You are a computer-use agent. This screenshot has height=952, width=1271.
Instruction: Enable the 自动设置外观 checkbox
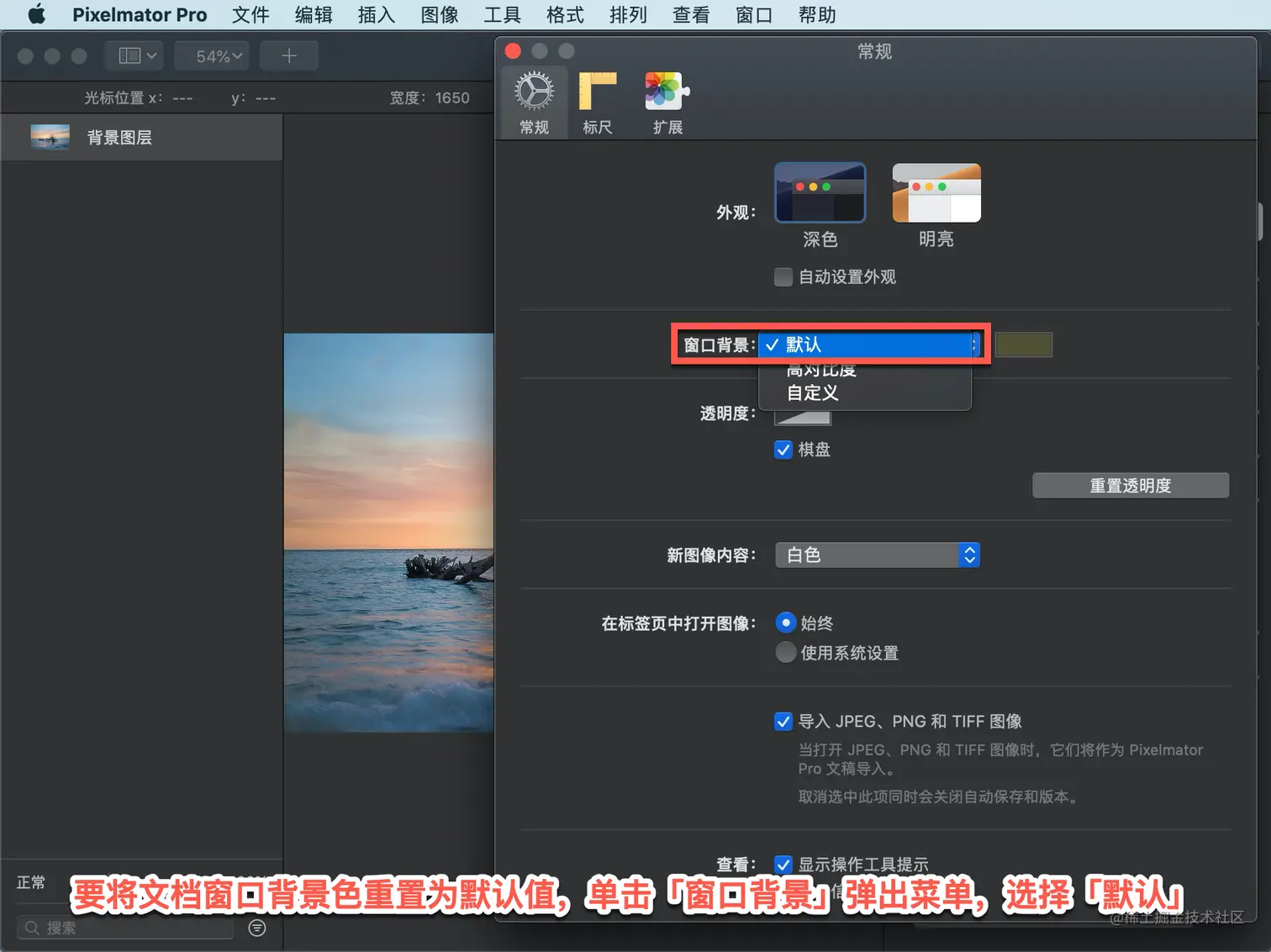pos(783,277)
